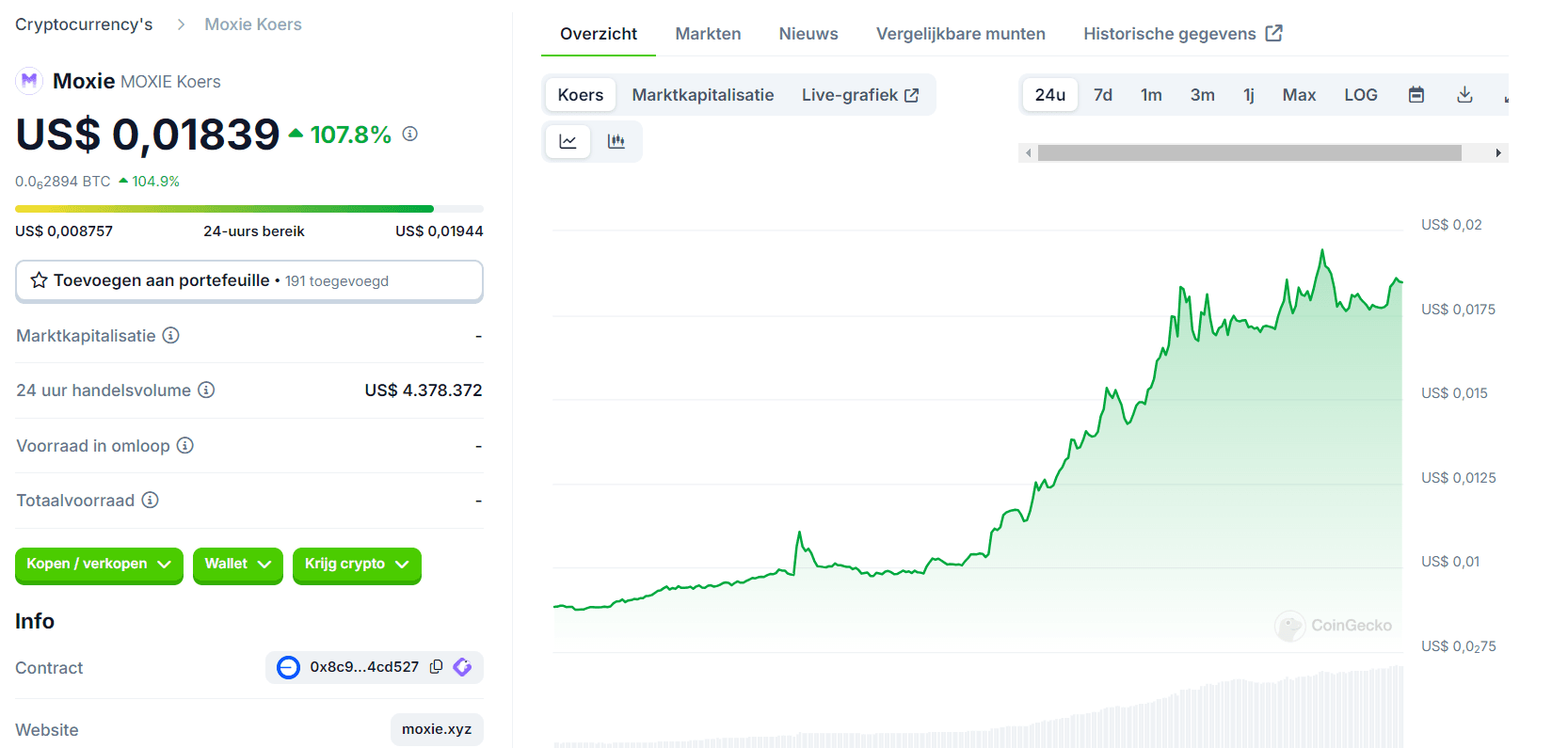Toggle the LOG scale option

tap(1360, 95)
